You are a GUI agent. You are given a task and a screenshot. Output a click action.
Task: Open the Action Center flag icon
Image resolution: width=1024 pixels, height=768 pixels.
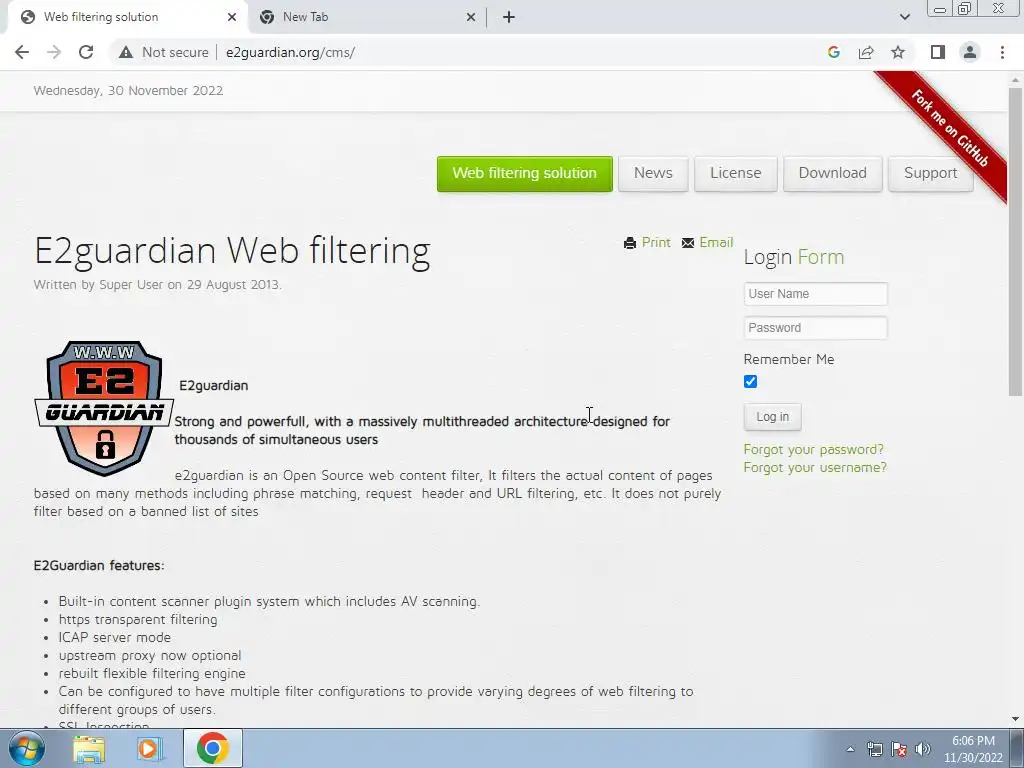point(899,749)
